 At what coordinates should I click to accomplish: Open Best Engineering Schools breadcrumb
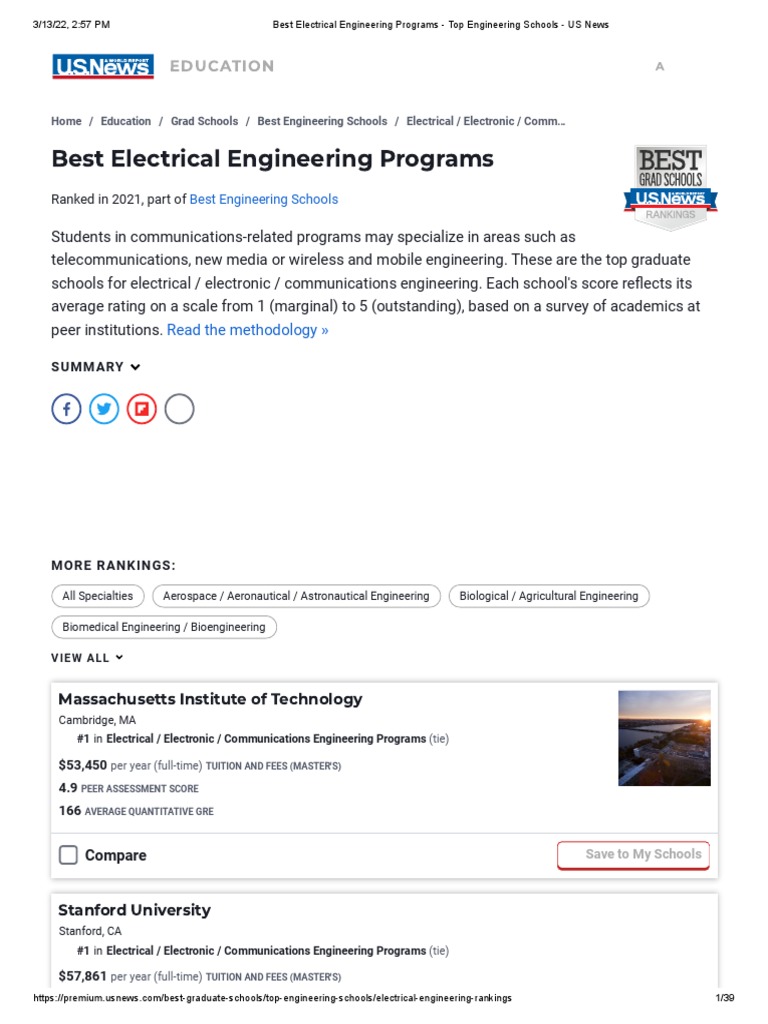point(322,121)
